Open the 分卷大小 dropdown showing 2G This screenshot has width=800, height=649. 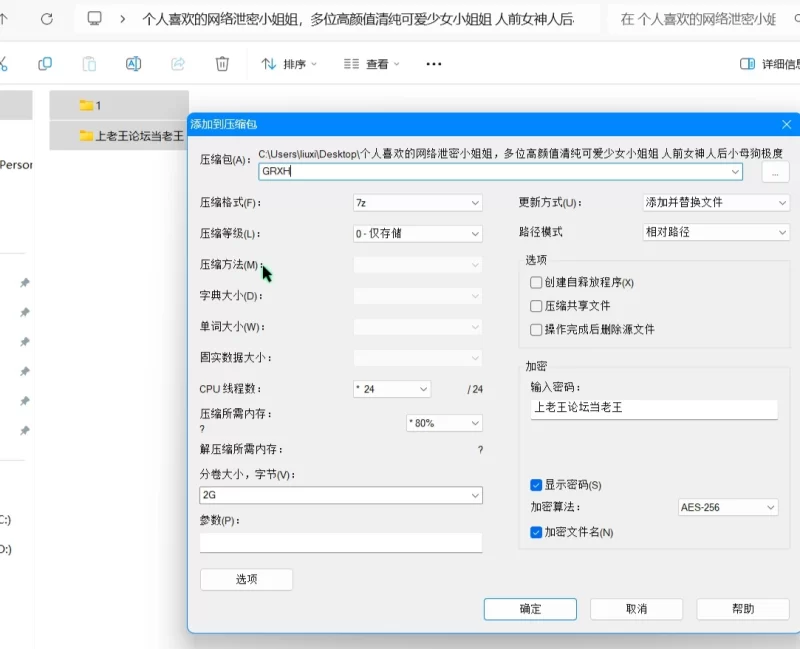tap(341, 495)
